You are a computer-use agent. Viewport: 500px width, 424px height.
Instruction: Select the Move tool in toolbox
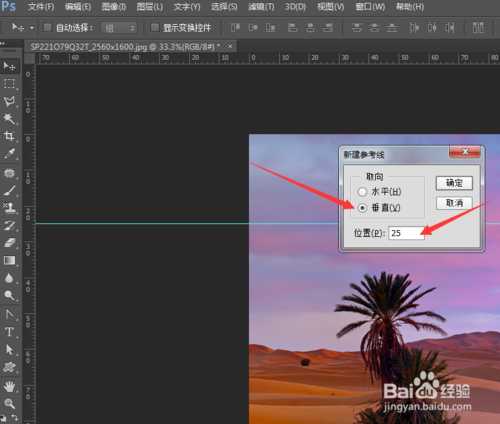[x=9, y=66]
